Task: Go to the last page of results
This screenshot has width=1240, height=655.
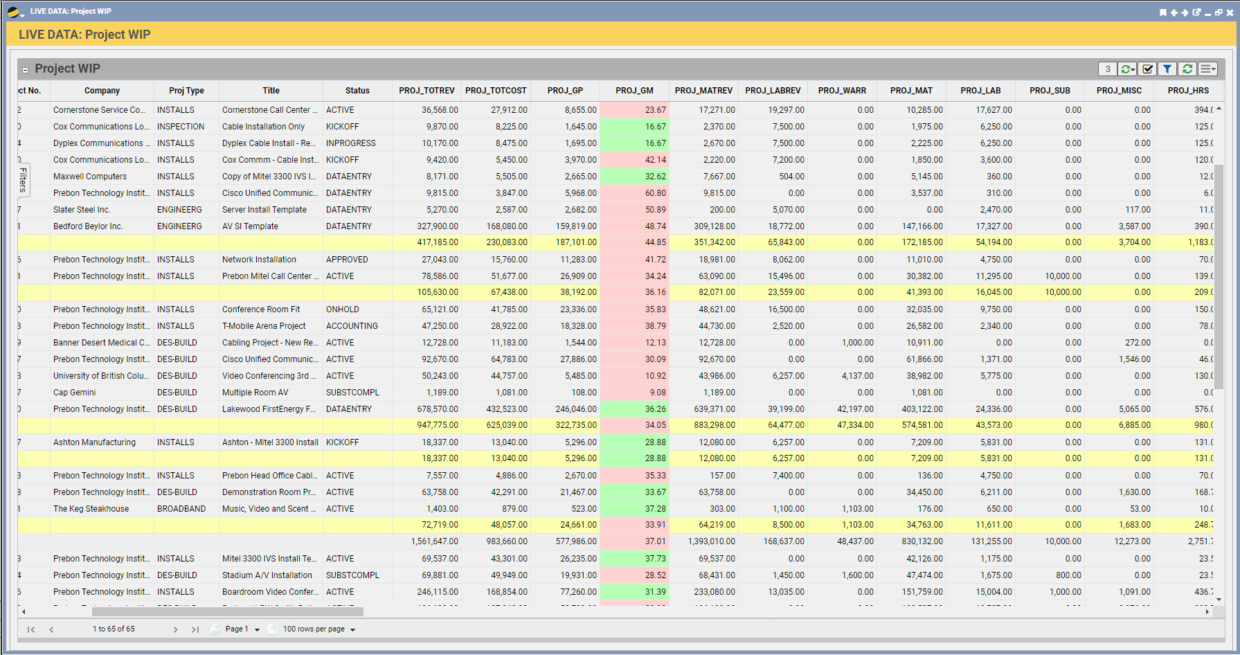Action: coord(196,630)
